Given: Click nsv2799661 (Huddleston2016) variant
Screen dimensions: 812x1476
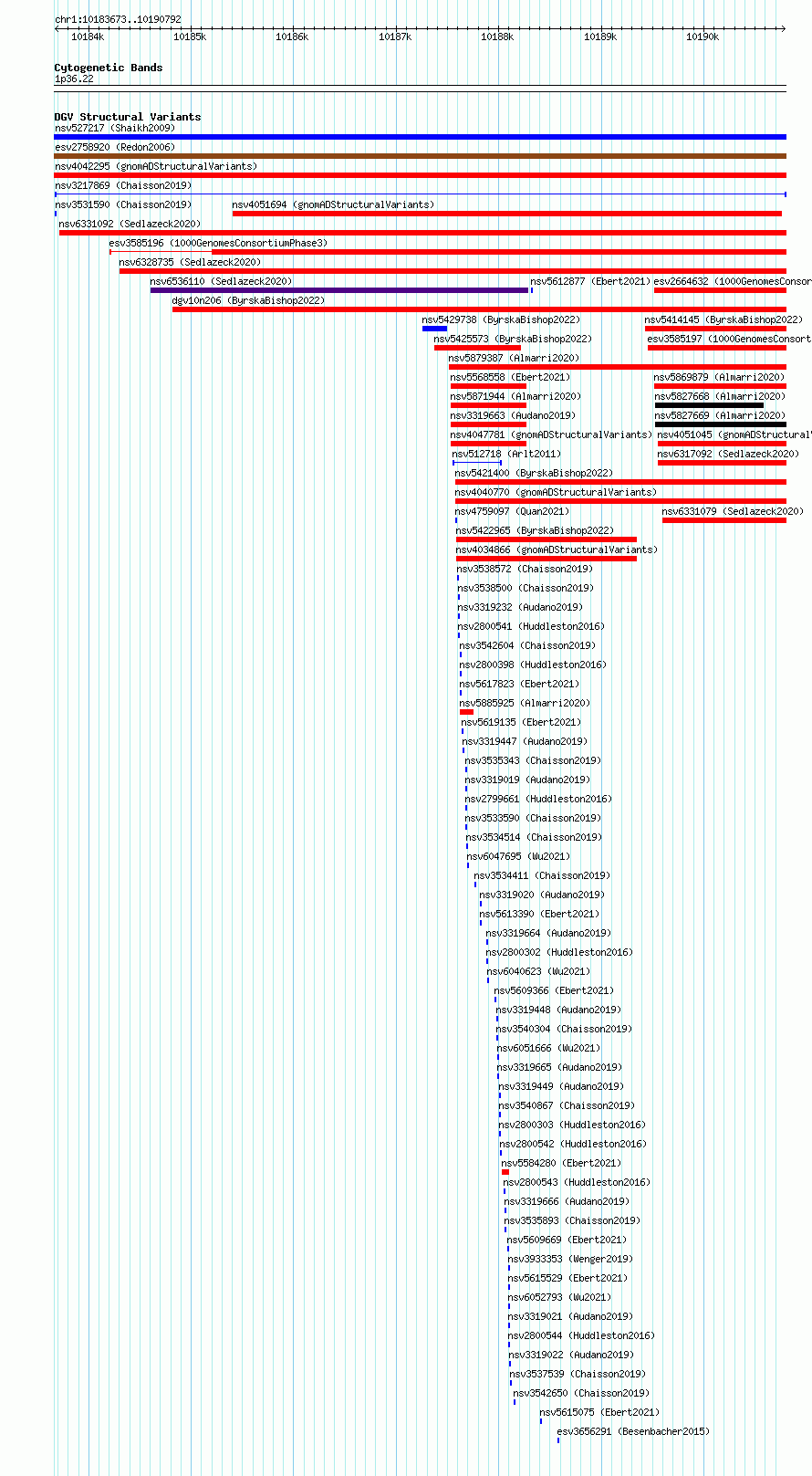Looking at the screenshot, I should point(538,799).
